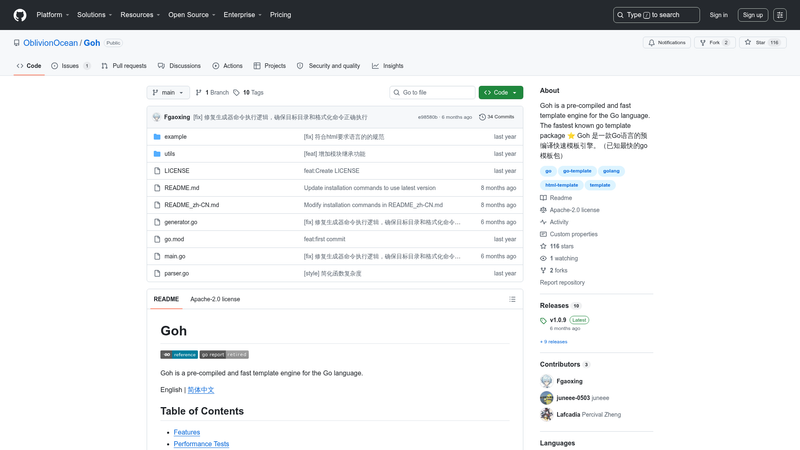Click the Fgaoxing avatar in commit row
This screenshot has width=800, height=450.
[157, 117]
